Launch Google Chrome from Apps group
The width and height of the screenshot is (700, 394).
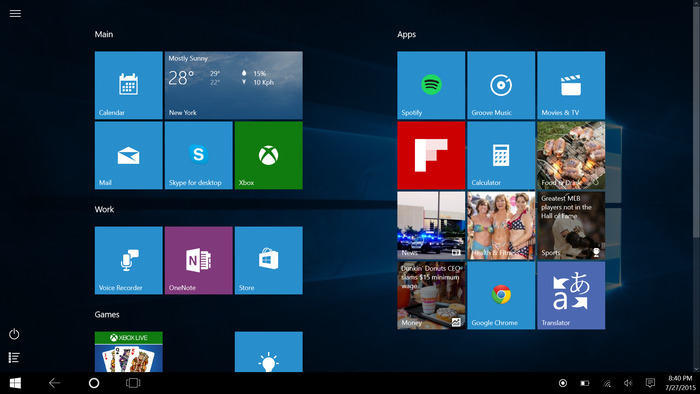[x=501, y=295]
